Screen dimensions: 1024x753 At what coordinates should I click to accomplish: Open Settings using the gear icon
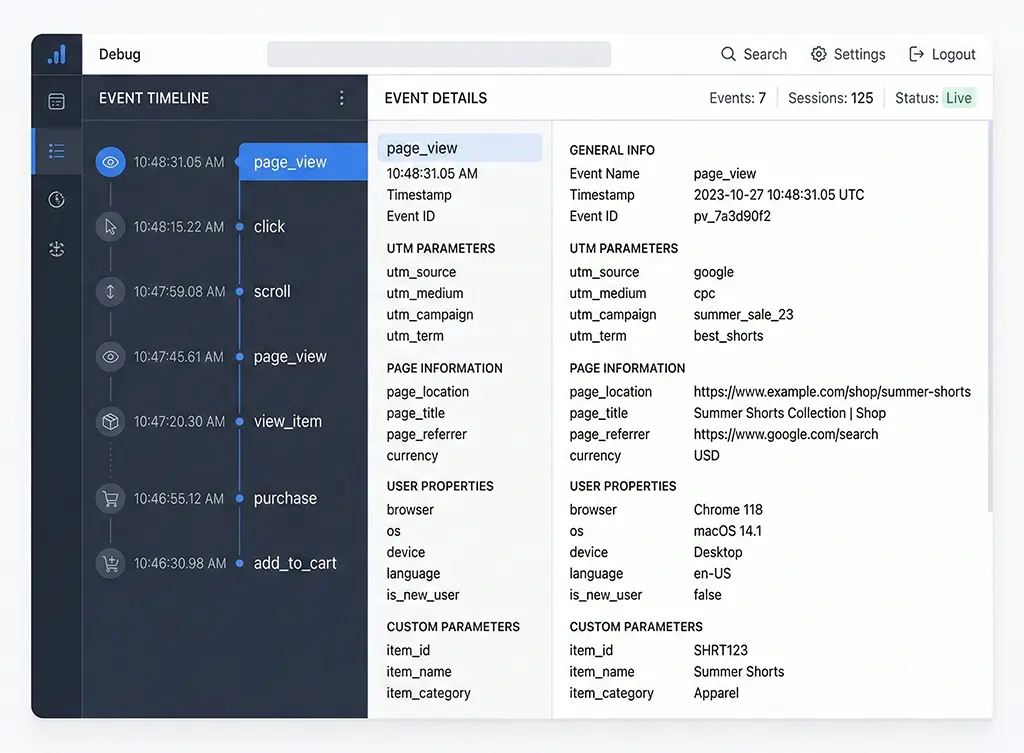point(847,54)
